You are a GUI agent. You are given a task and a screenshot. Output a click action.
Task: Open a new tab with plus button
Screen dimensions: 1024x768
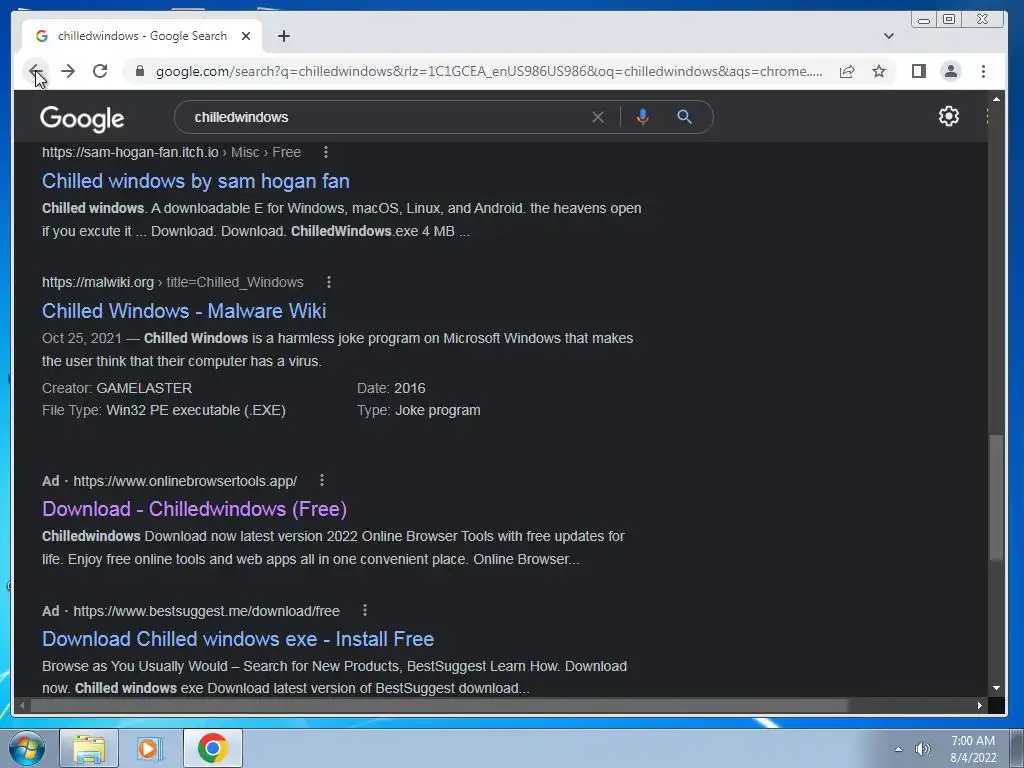coord(283,36)
